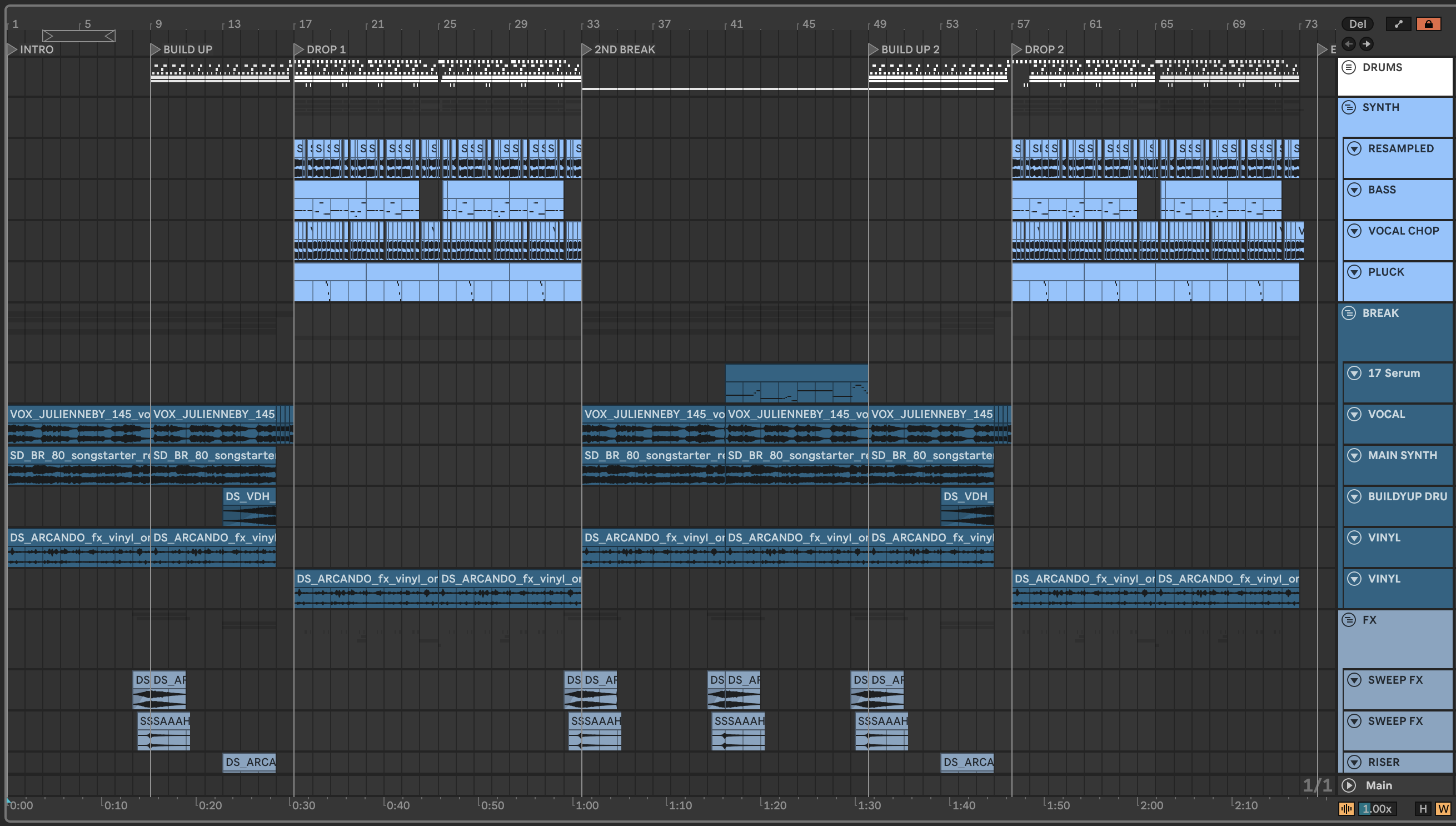Select the first BASS clip in Drop 2
Image resolution: width=1456 pixels, height=826 pixels.
[x=1048, y=200]
